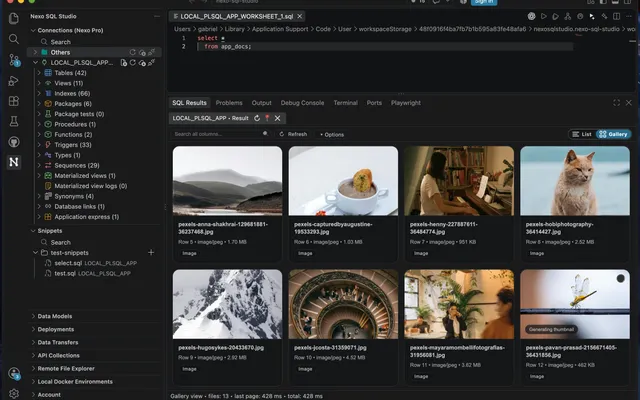Open the Search view in activity bar
Viewport: 640px width, 400px height.
pos(13,39)
